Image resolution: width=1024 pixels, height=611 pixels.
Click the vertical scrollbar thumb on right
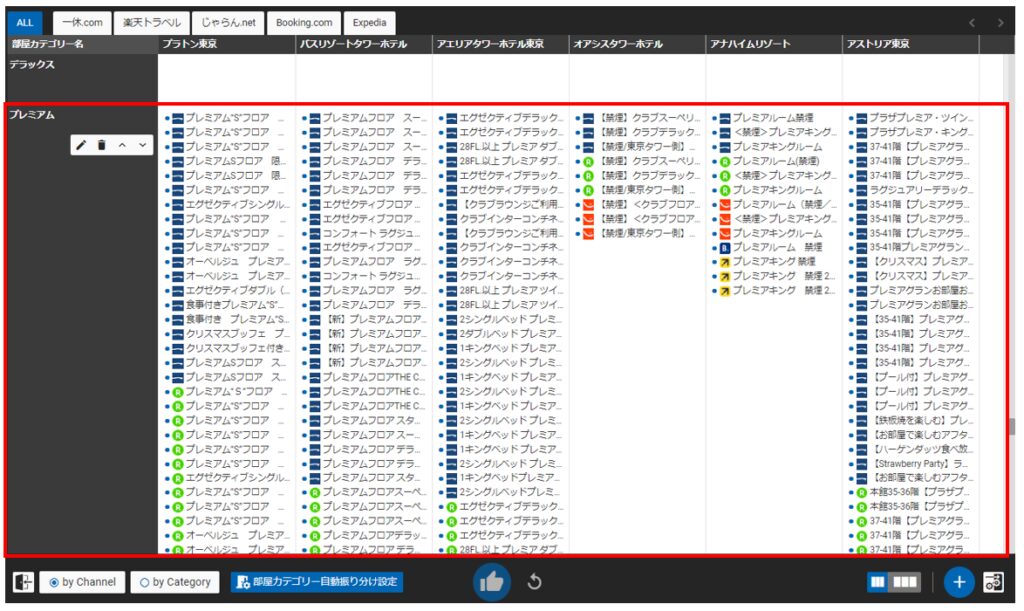coord(1011,427)
